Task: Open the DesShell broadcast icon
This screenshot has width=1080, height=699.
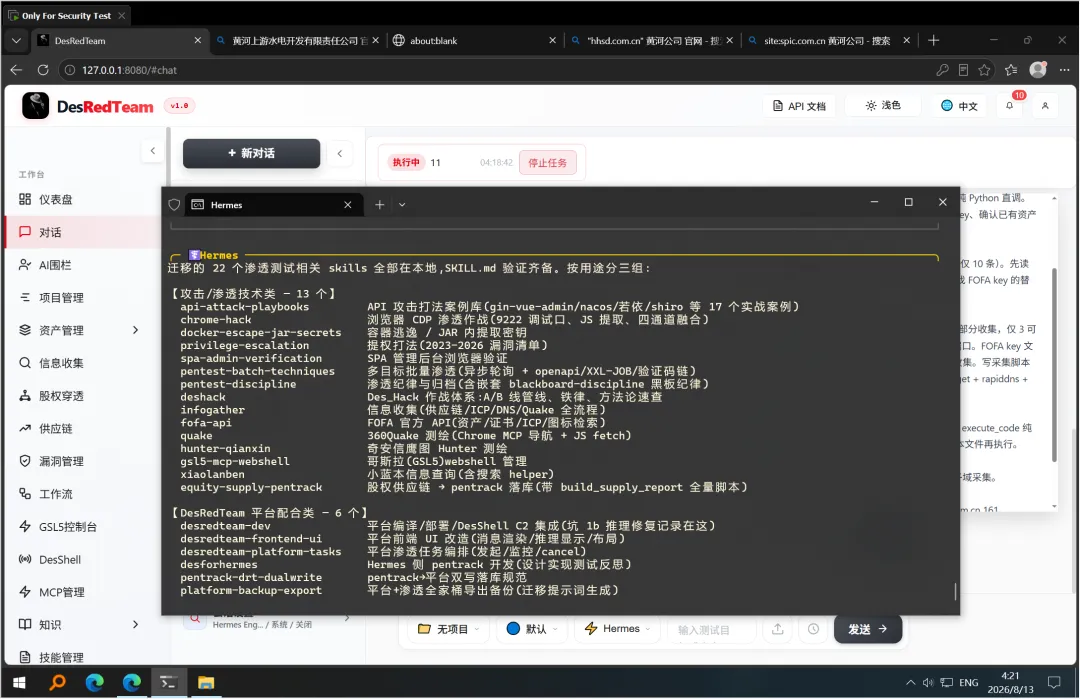Action: click(x=25, y=559)
